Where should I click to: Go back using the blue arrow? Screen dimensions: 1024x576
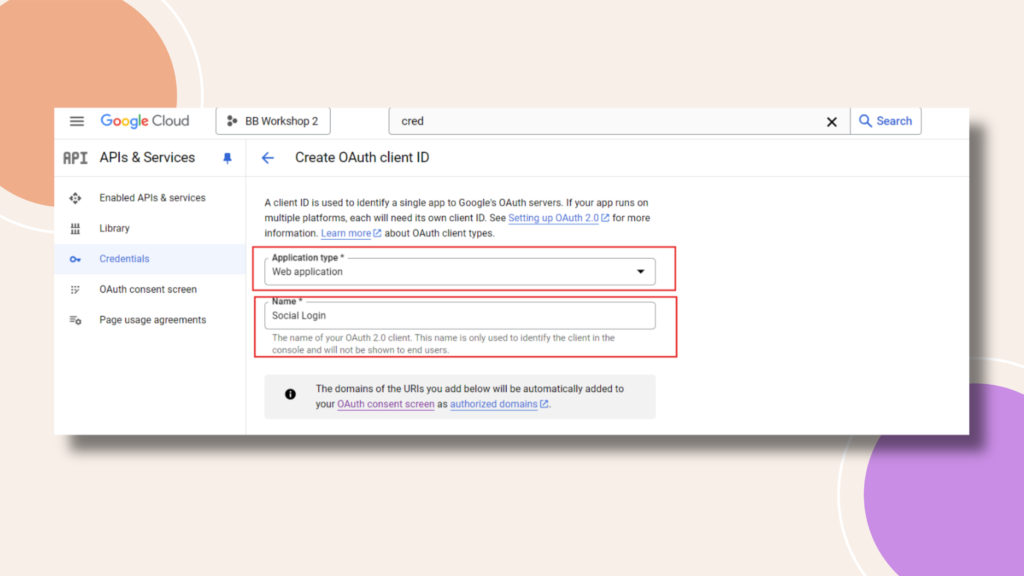(268, 158)
